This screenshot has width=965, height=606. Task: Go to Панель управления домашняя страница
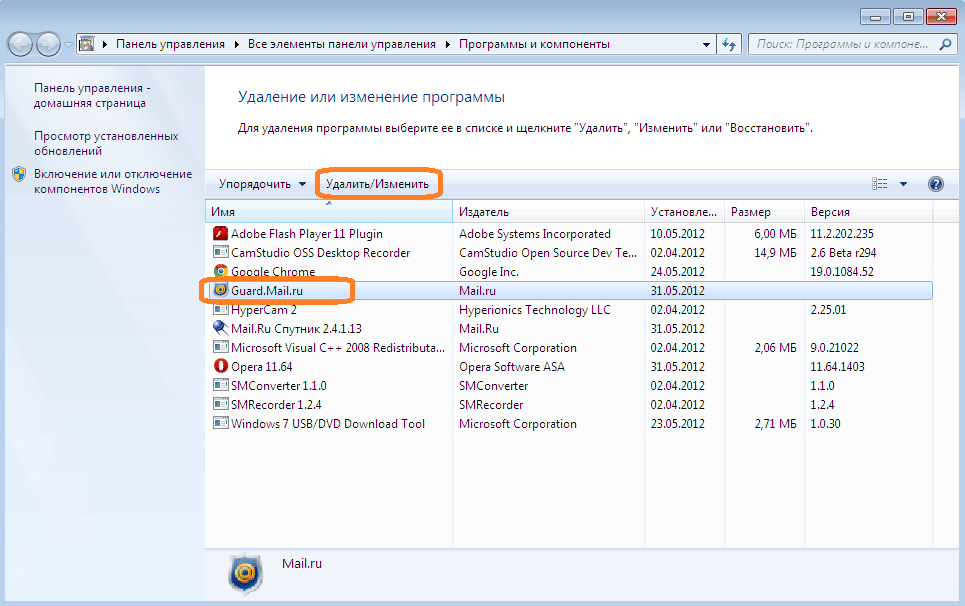(92, 96)
